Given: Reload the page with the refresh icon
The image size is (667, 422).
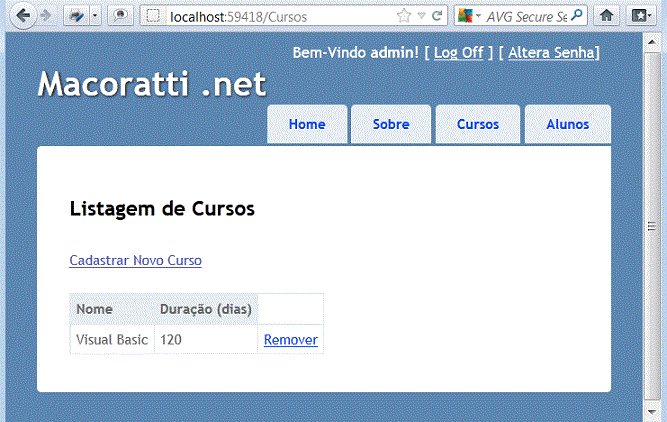Looking at the screenshot, I should 437,16.
